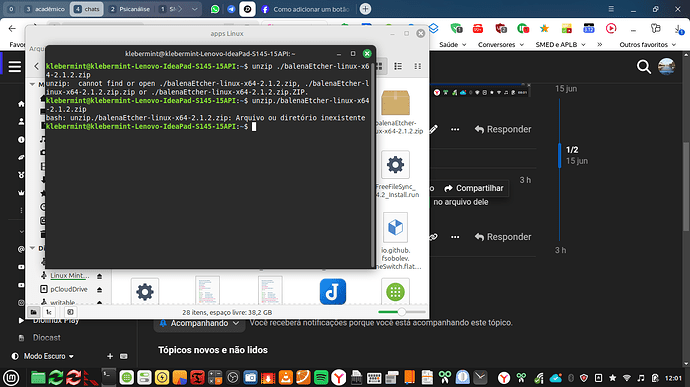This screenshot has height=387, width=690.
Task: Open the pCloud tray icon
Action: tap(556, 378)
